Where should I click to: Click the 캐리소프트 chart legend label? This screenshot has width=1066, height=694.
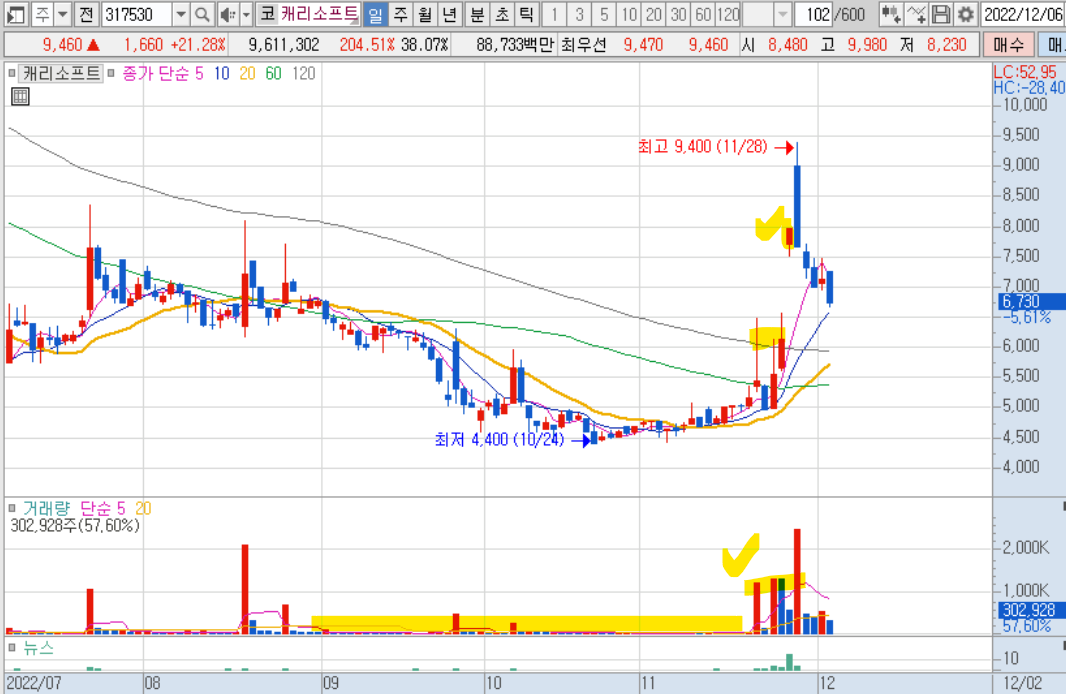pos(61,73)
